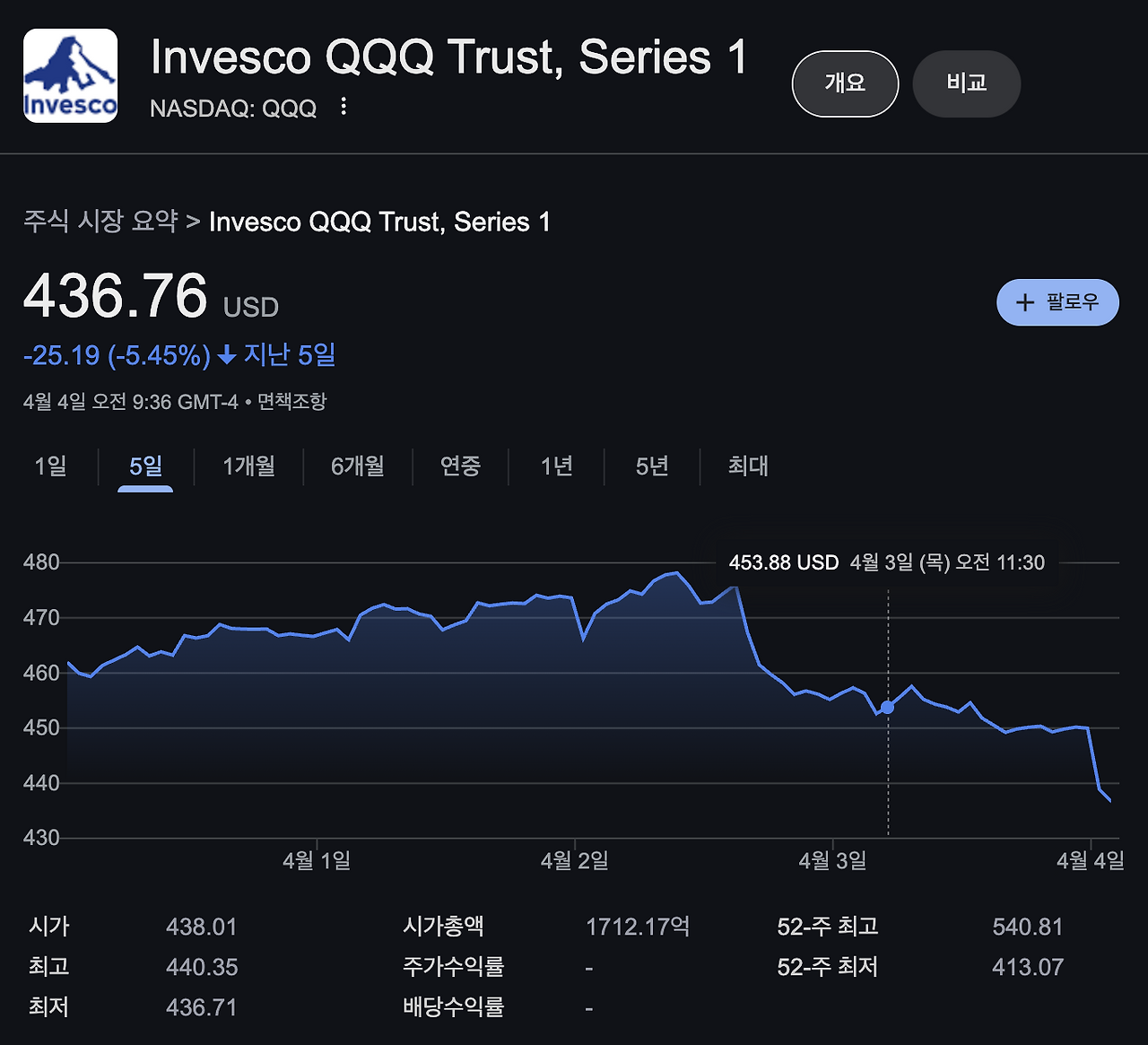
Task: Click the 시가 value 438.01
Action: pyautogui.click(x=201, y=927)
